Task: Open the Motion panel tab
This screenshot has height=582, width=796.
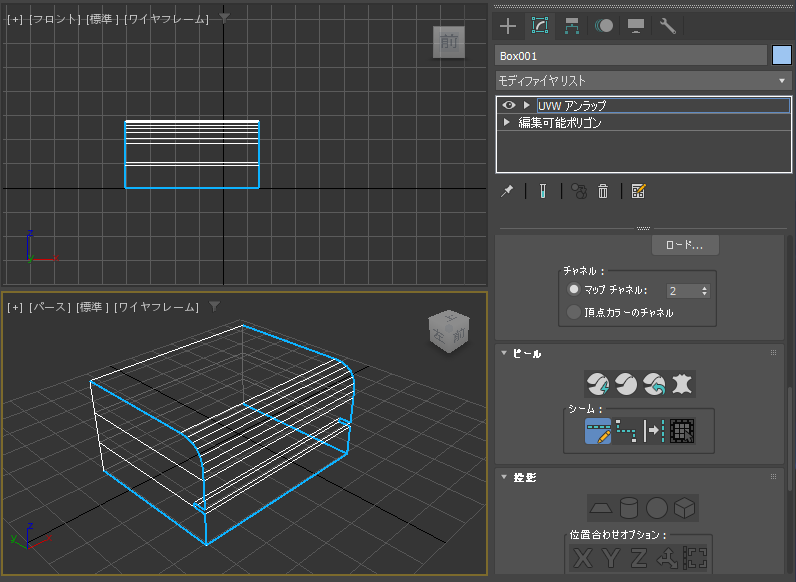Action: [x=604, y=26]
